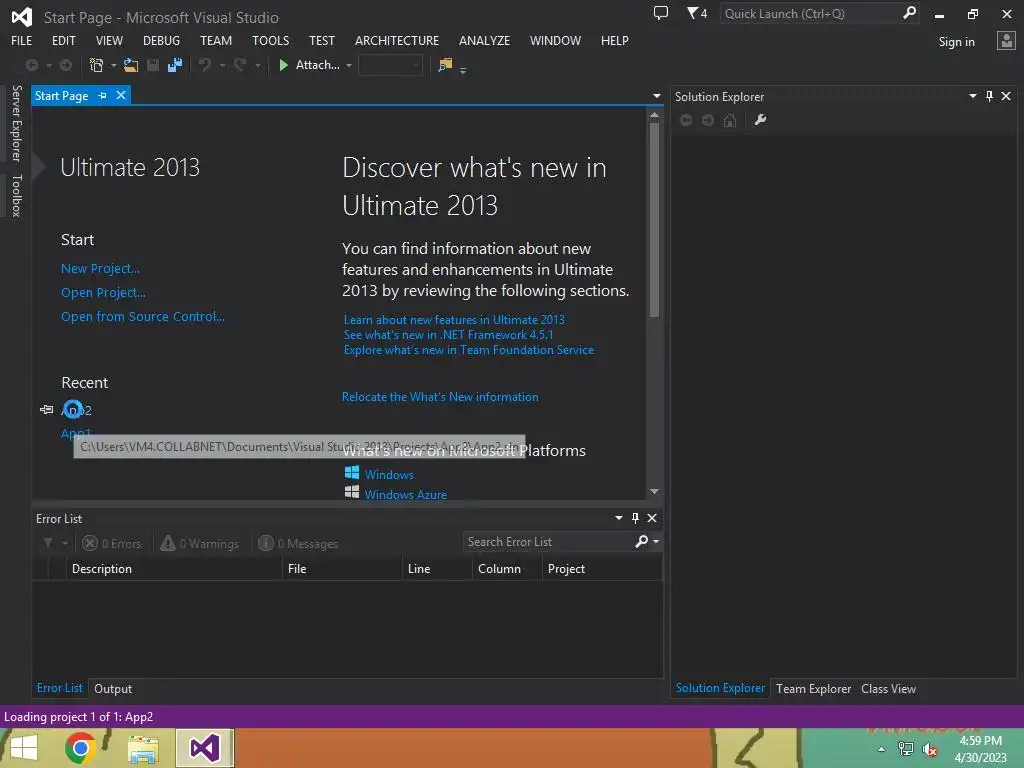
Task: Click the Find in Files toolbar icon
Action: pyautogui.click(x=445, y=65)
